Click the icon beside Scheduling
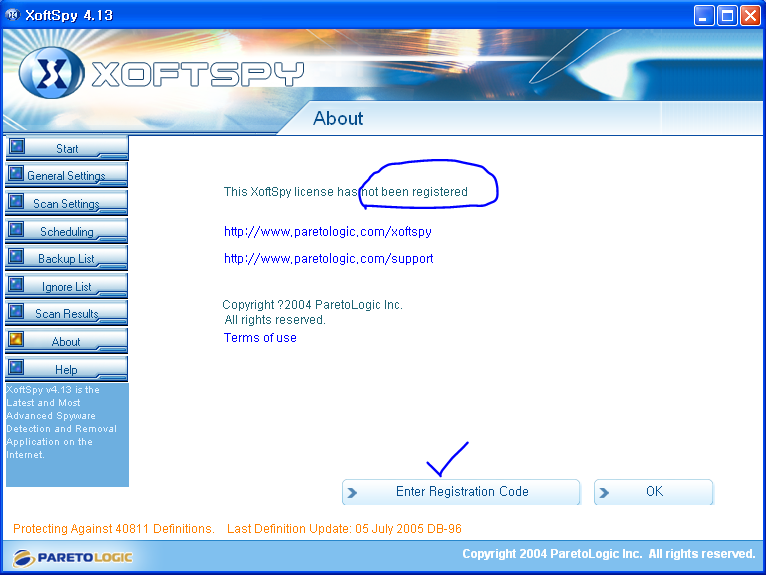This screenshot has height=575, width=766. (x=16, y=229)
